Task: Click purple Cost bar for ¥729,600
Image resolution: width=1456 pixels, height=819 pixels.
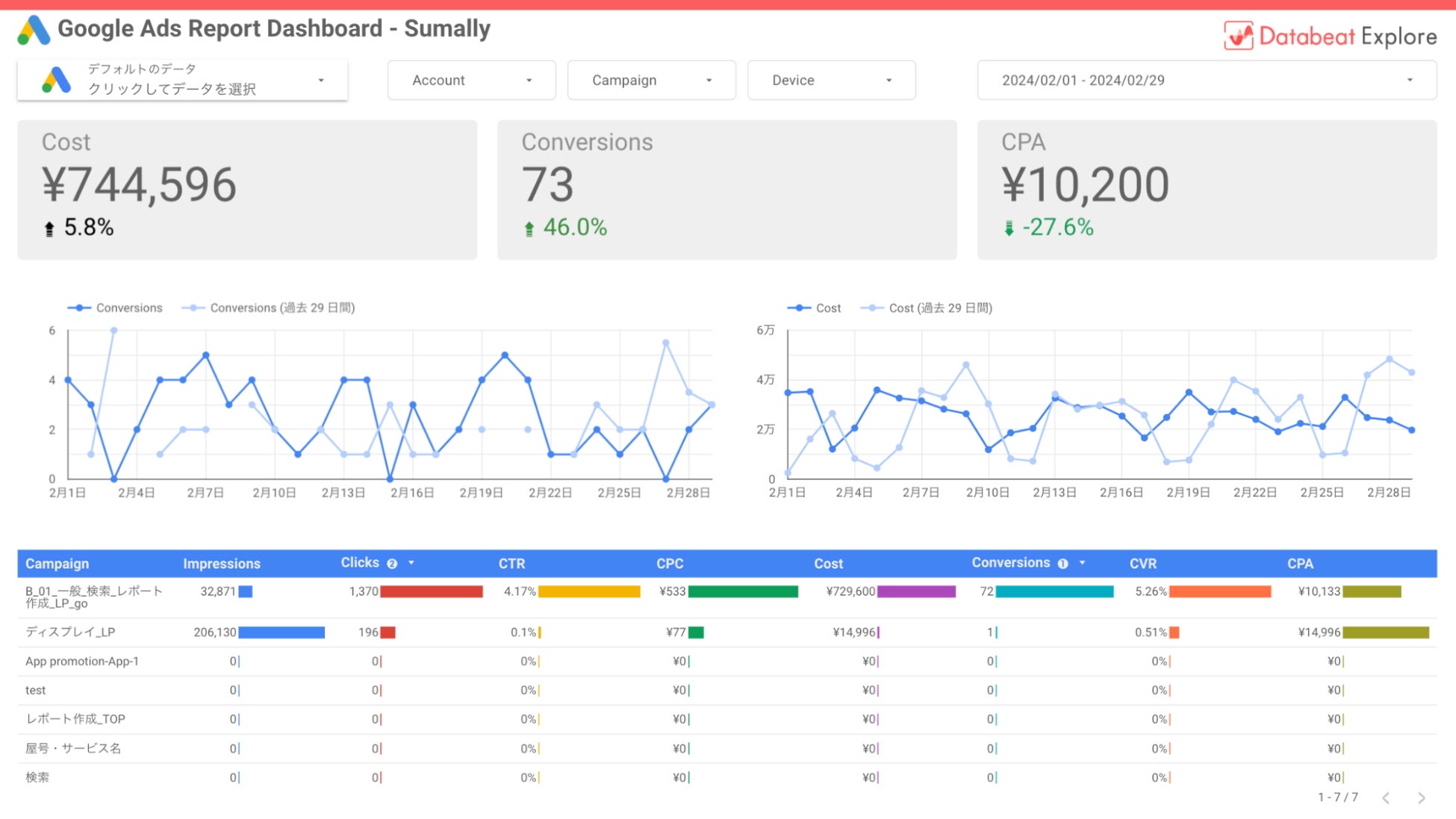Action: 916,591
